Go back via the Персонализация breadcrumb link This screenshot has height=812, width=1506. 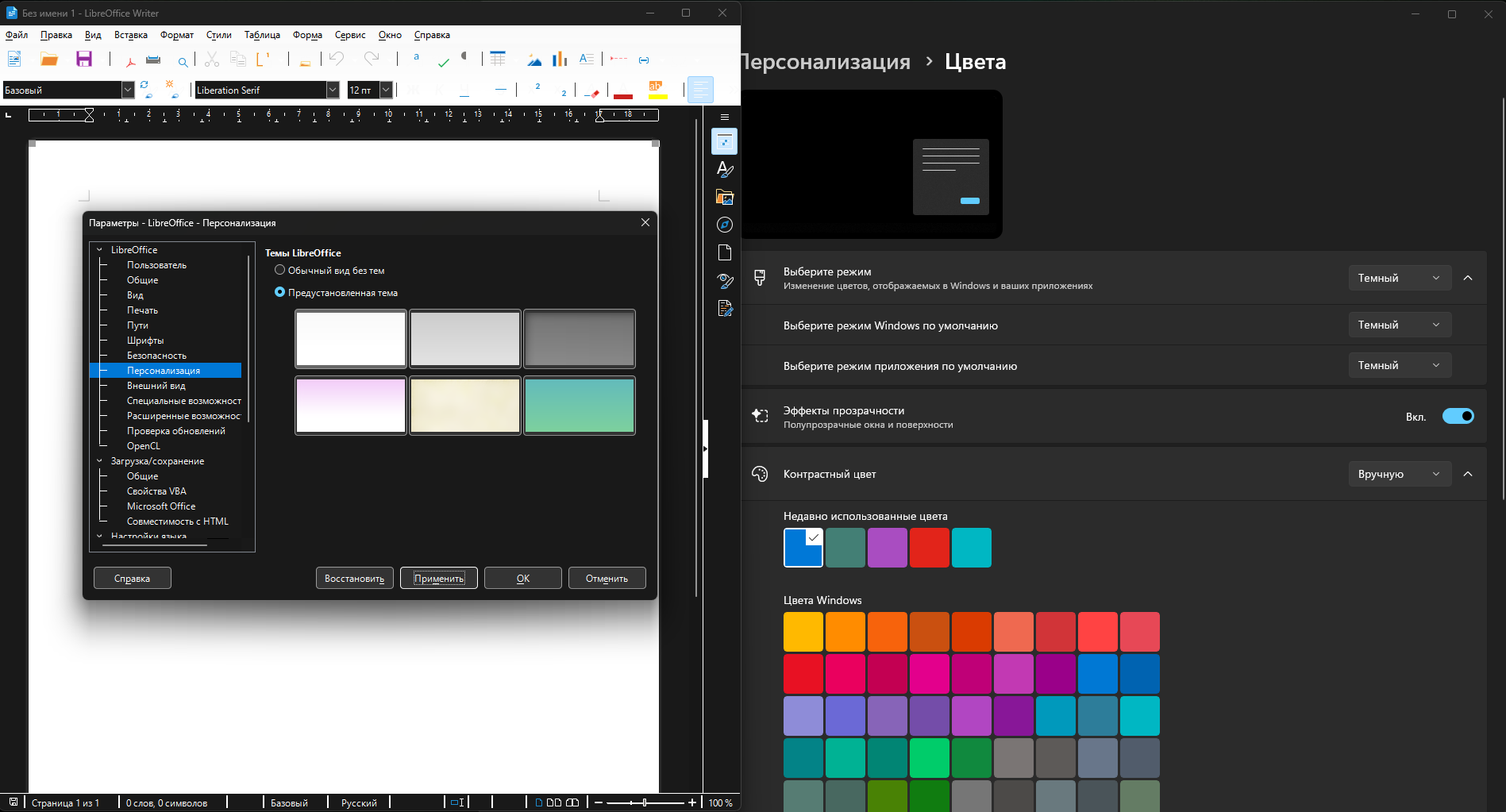pyautogui.click(x=826, y=62)
